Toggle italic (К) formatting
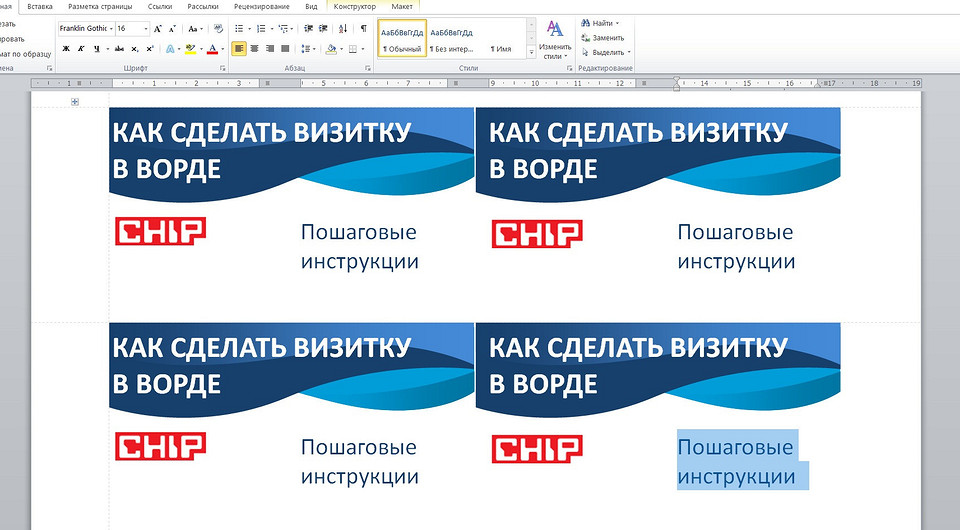 click(81, 49)
